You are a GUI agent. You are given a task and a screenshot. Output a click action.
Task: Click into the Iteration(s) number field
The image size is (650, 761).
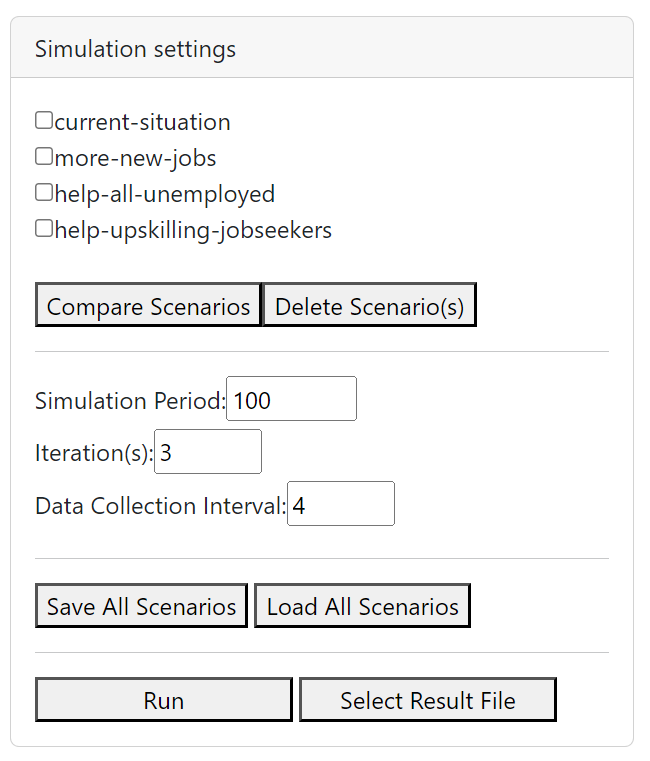(208, 453)
